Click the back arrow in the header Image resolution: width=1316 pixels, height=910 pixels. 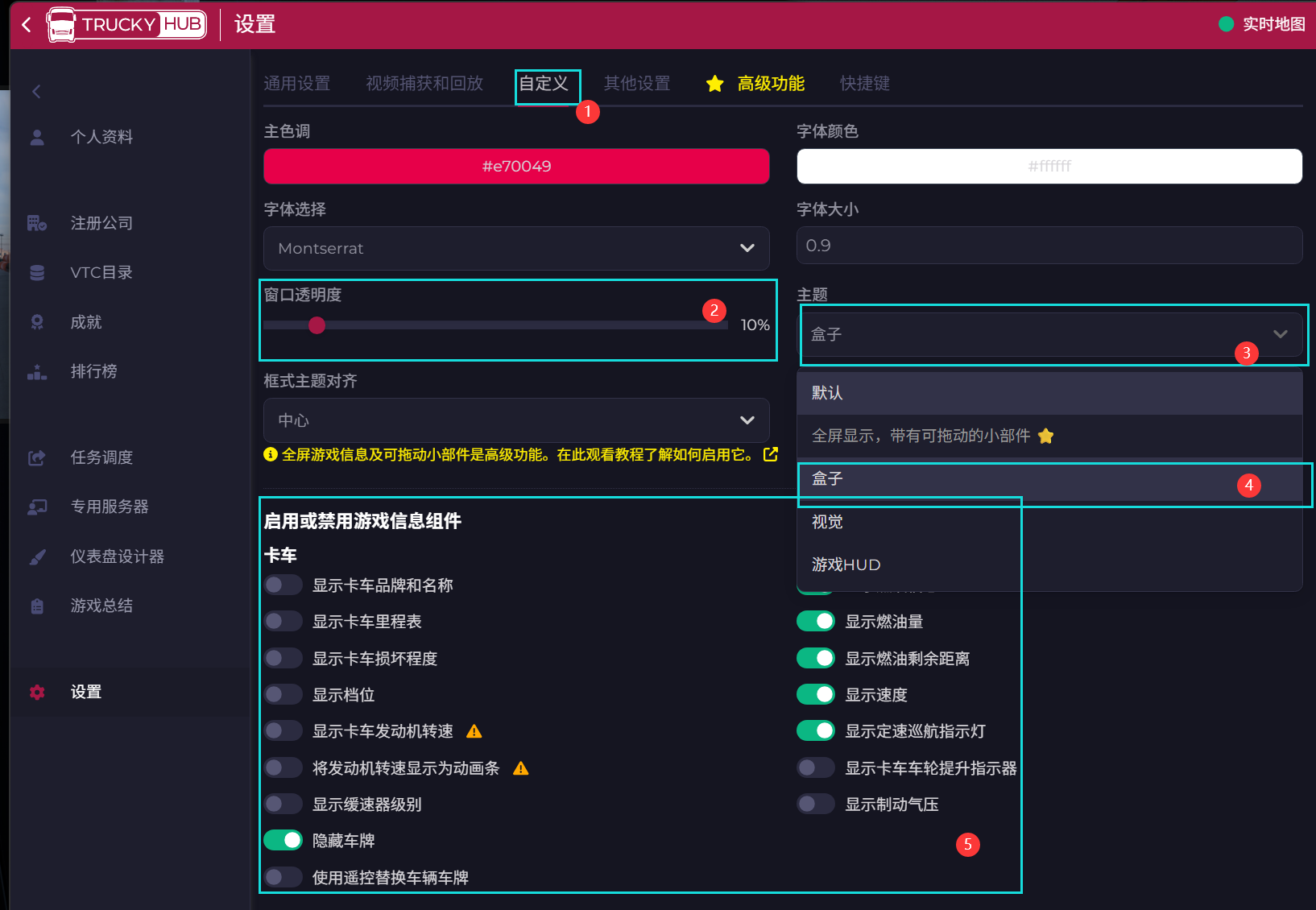[27, 25]
